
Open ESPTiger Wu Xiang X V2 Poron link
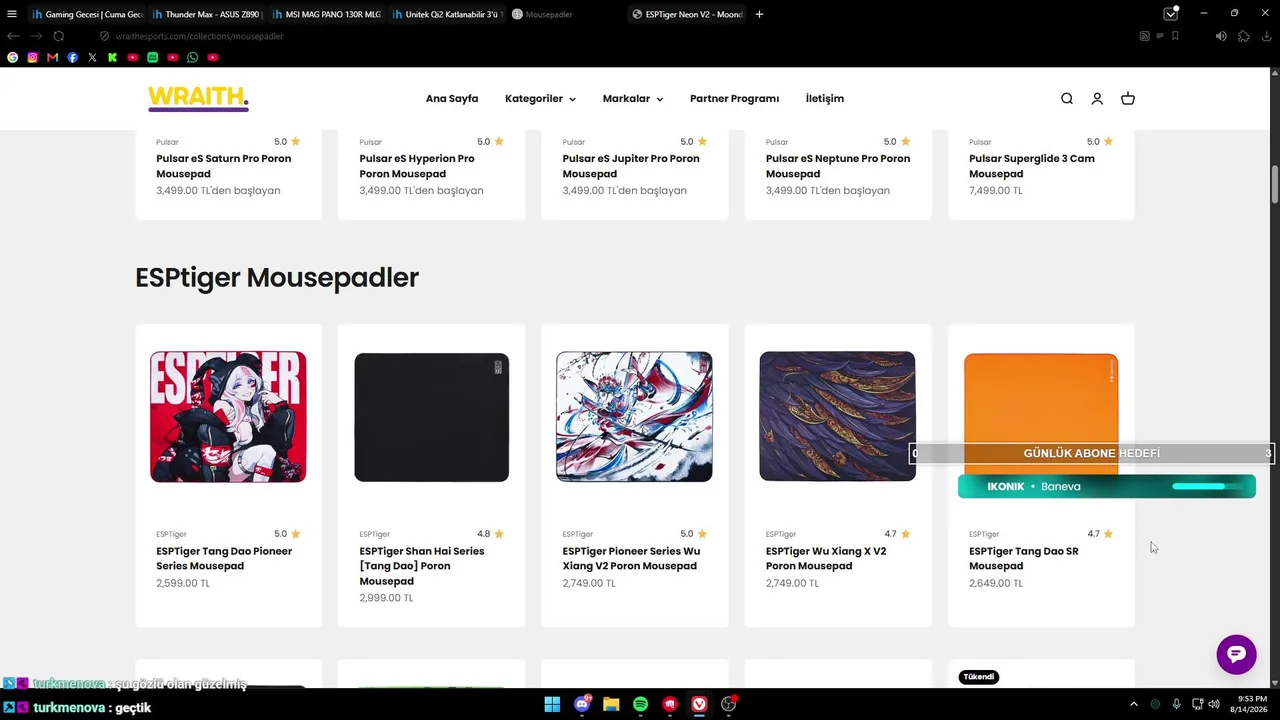[x=826, y=558]
